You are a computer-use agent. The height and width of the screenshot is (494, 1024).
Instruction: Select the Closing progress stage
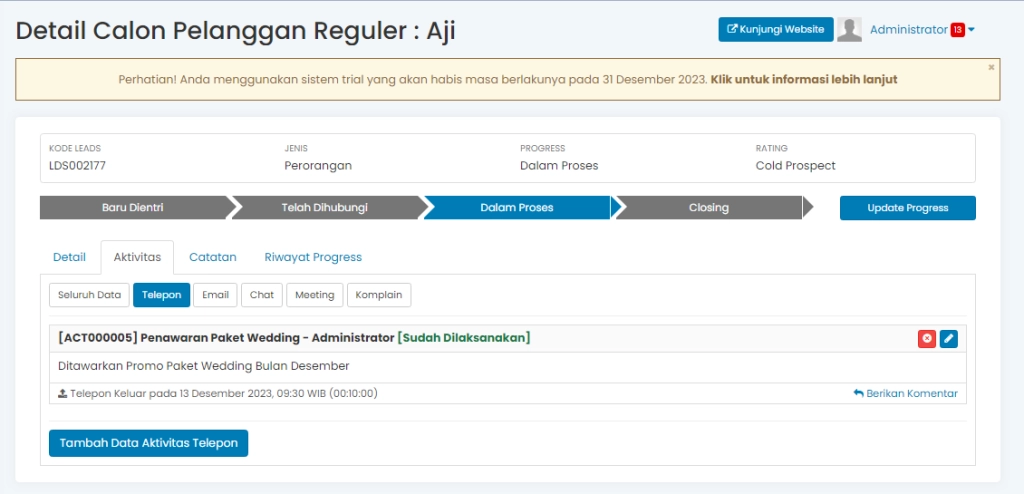(x=708, y=208)
